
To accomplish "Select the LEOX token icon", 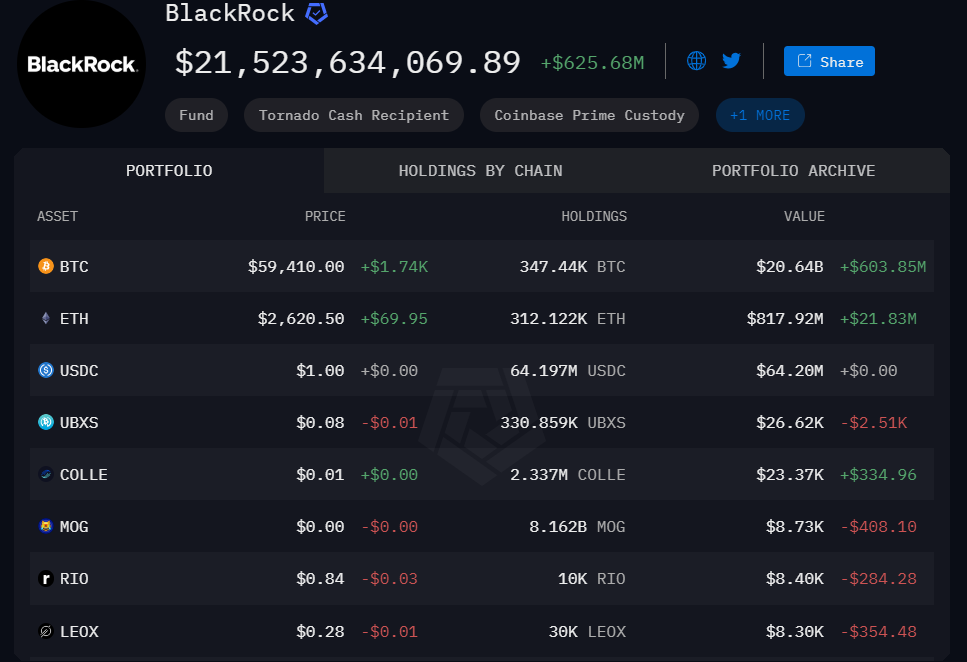I will (x=44, y=631).
